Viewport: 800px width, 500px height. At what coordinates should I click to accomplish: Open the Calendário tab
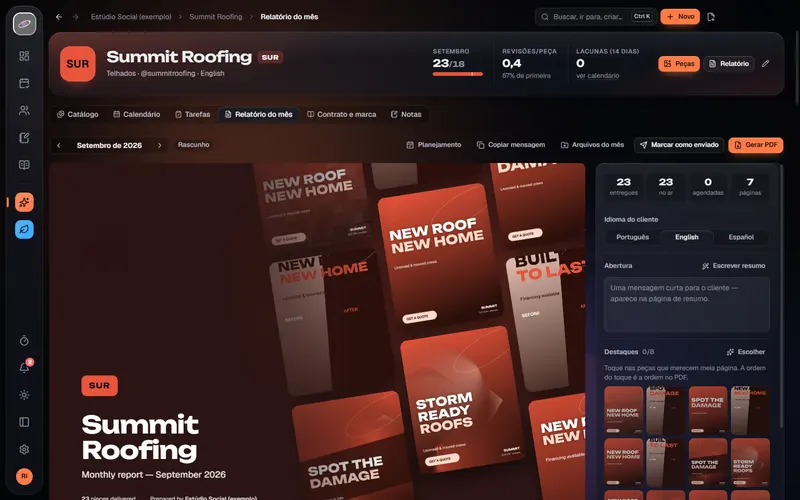(136, 114)
